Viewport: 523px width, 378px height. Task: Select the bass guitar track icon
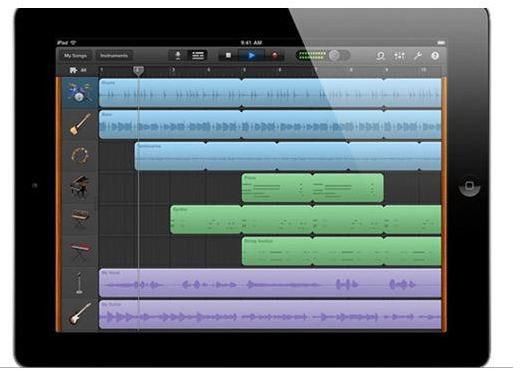(x=80, y=124)
